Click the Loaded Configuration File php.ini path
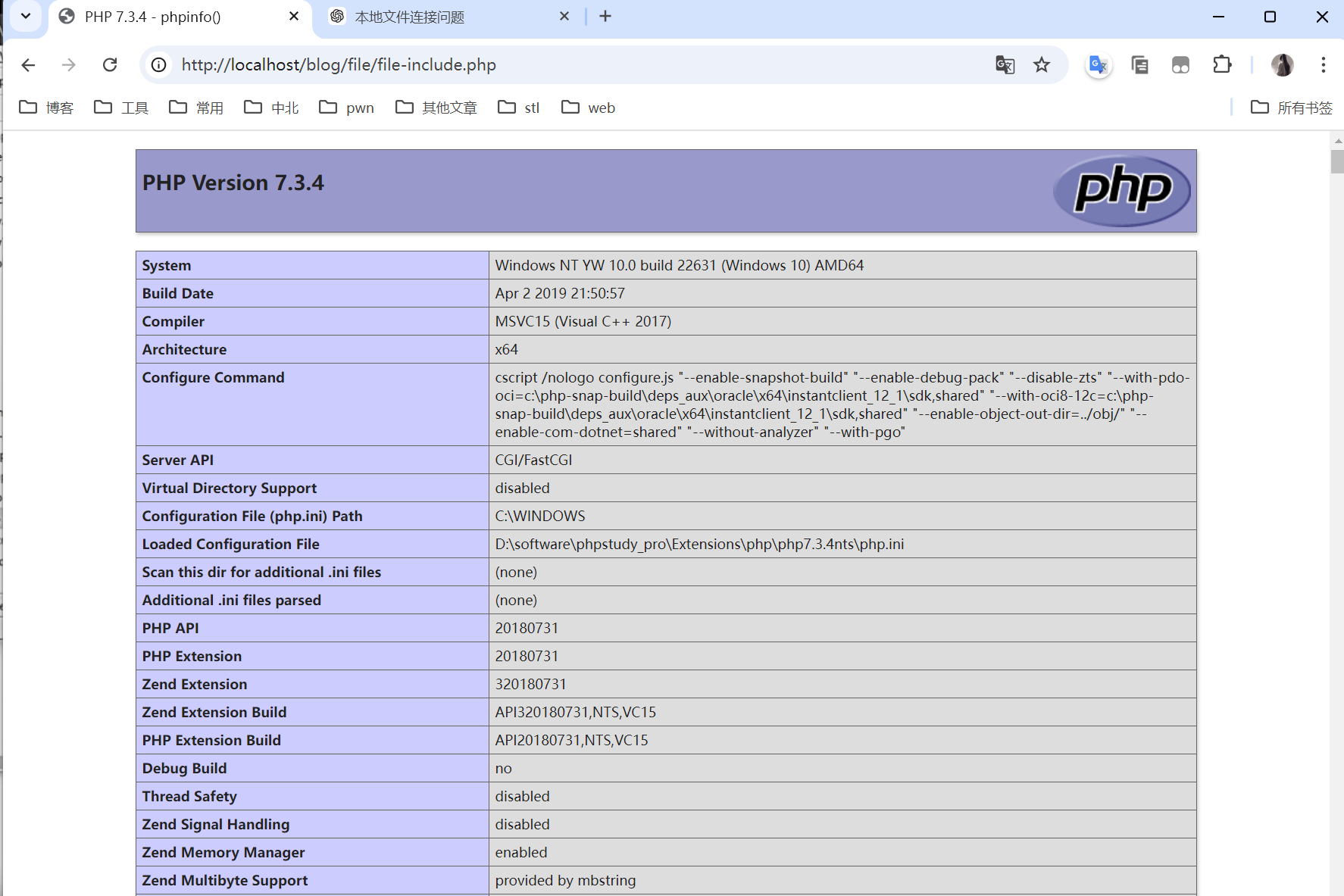 click(699, 544)
